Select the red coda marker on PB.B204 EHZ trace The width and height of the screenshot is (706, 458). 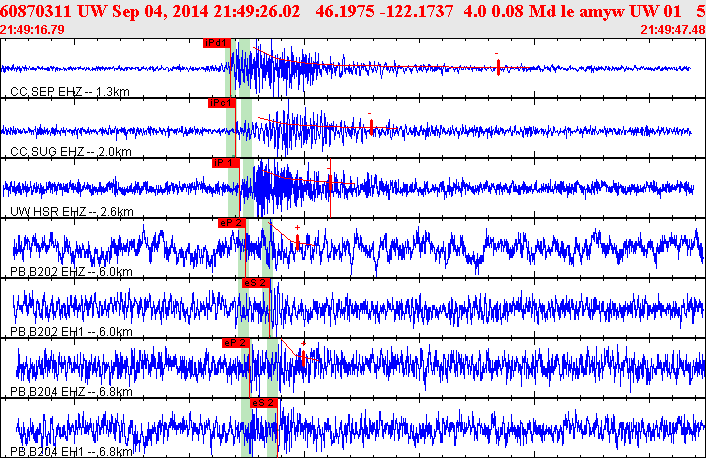pyautogui.click(x=302, y=357)
